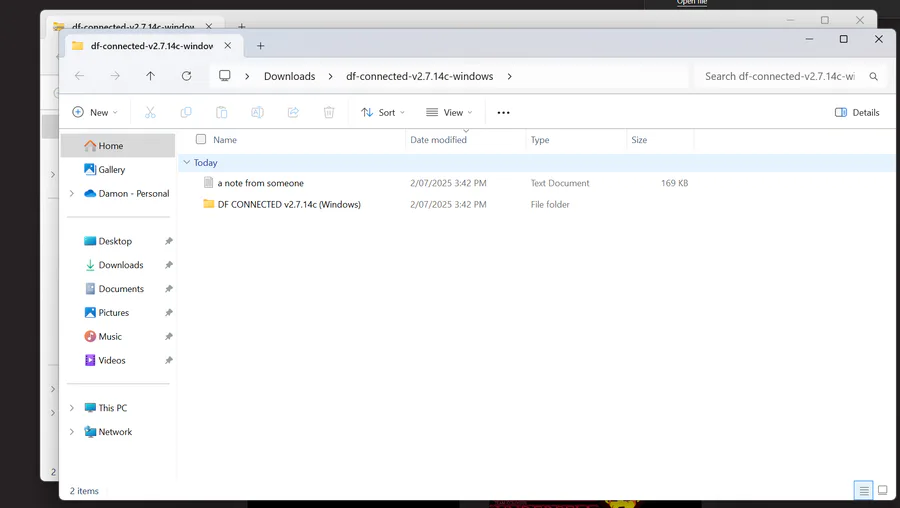Open Gallery in the navigation pane
The height and width of the screenshot is (508, 900).
(111, 169)
